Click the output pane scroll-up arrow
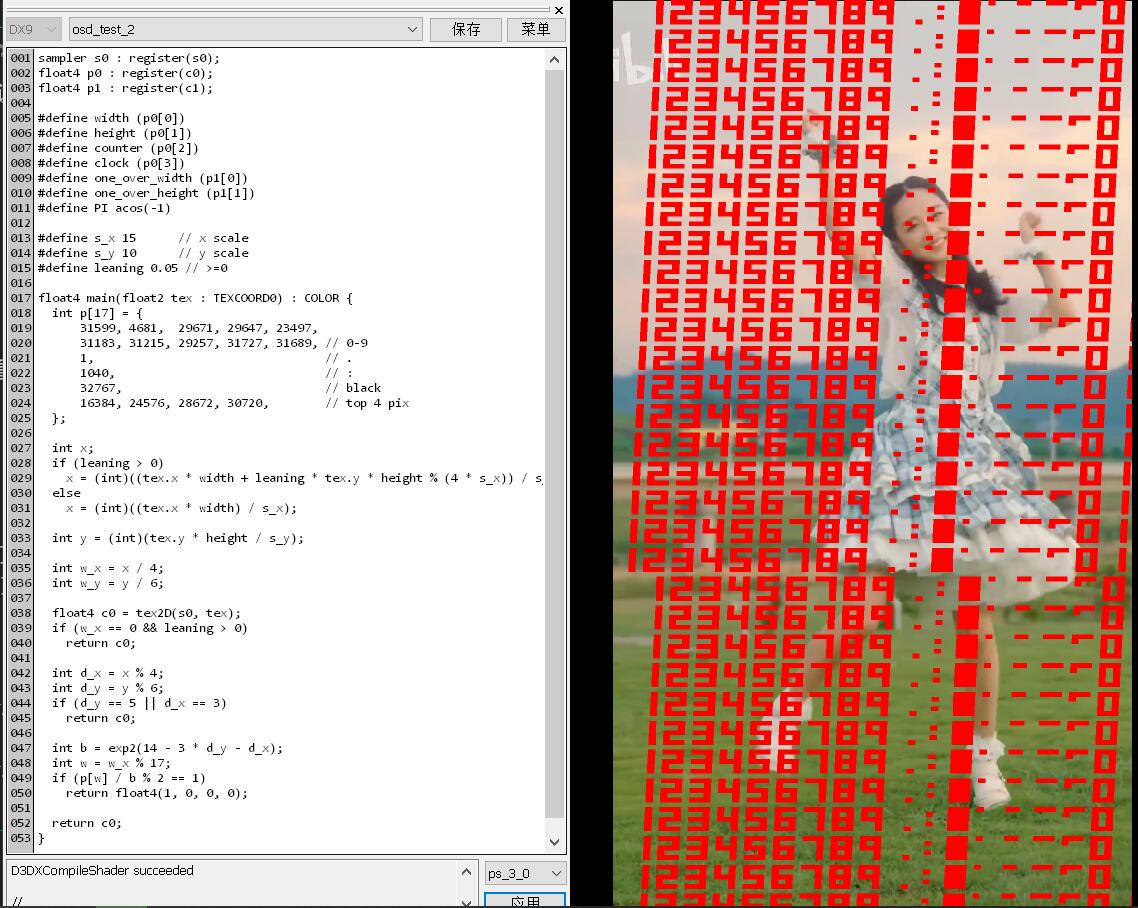This screenshot has height=908, width=1138. click(x=465, y=872)
